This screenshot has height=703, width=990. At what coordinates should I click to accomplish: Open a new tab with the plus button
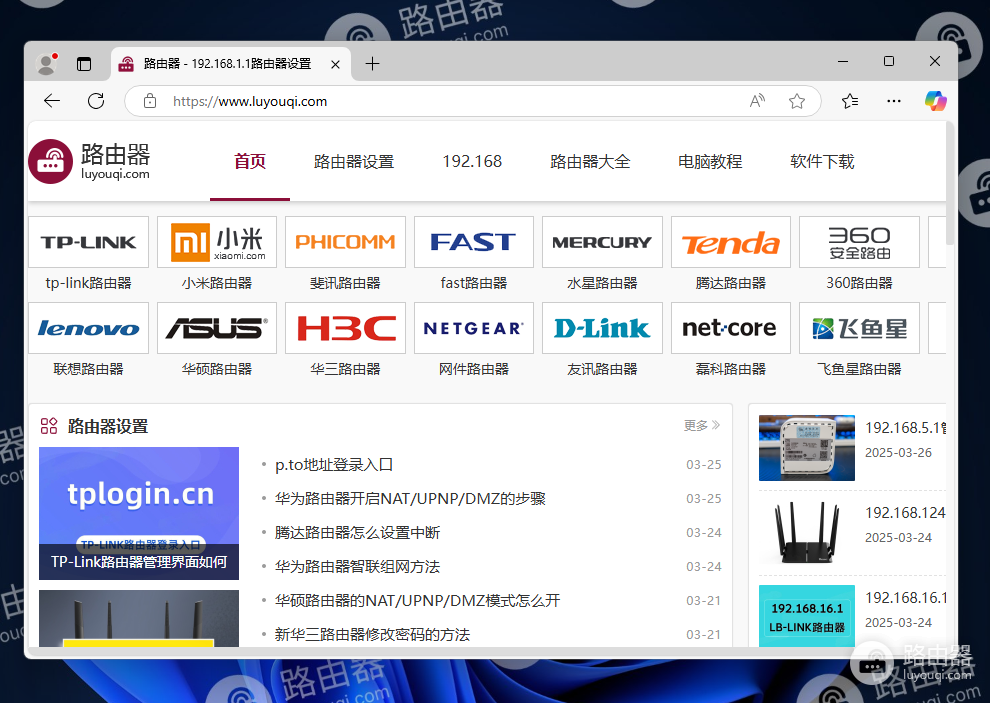pos(373,64)
